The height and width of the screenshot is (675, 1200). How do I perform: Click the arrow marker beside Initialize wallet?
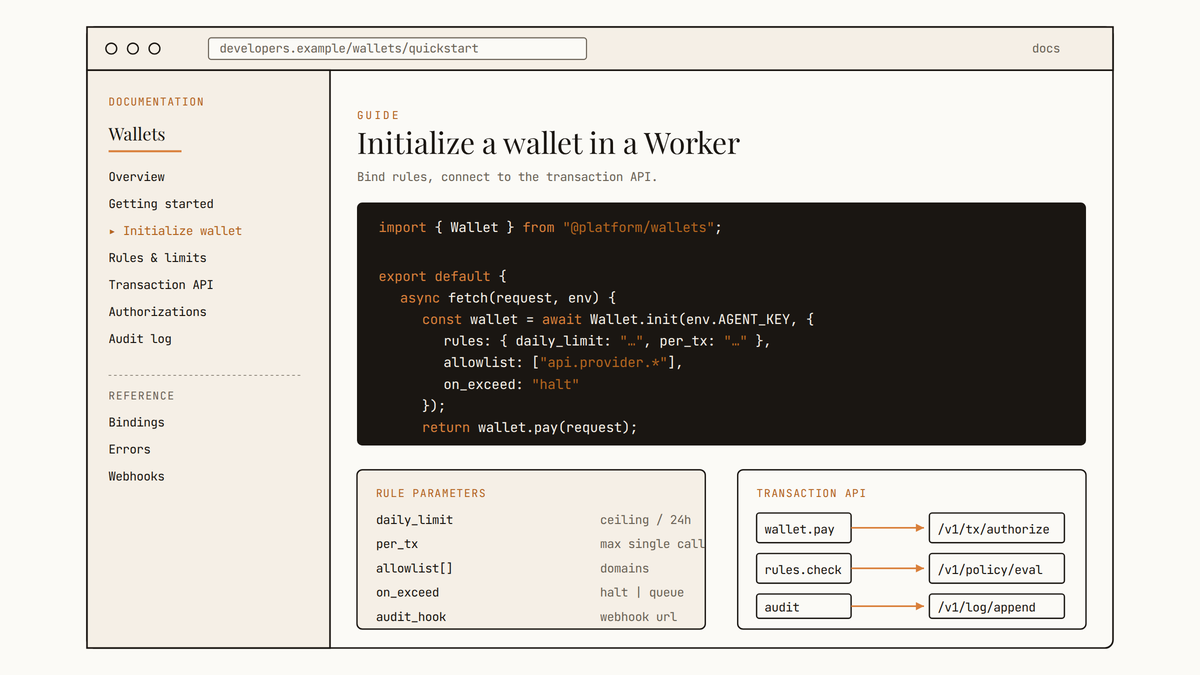coord(112,231)
